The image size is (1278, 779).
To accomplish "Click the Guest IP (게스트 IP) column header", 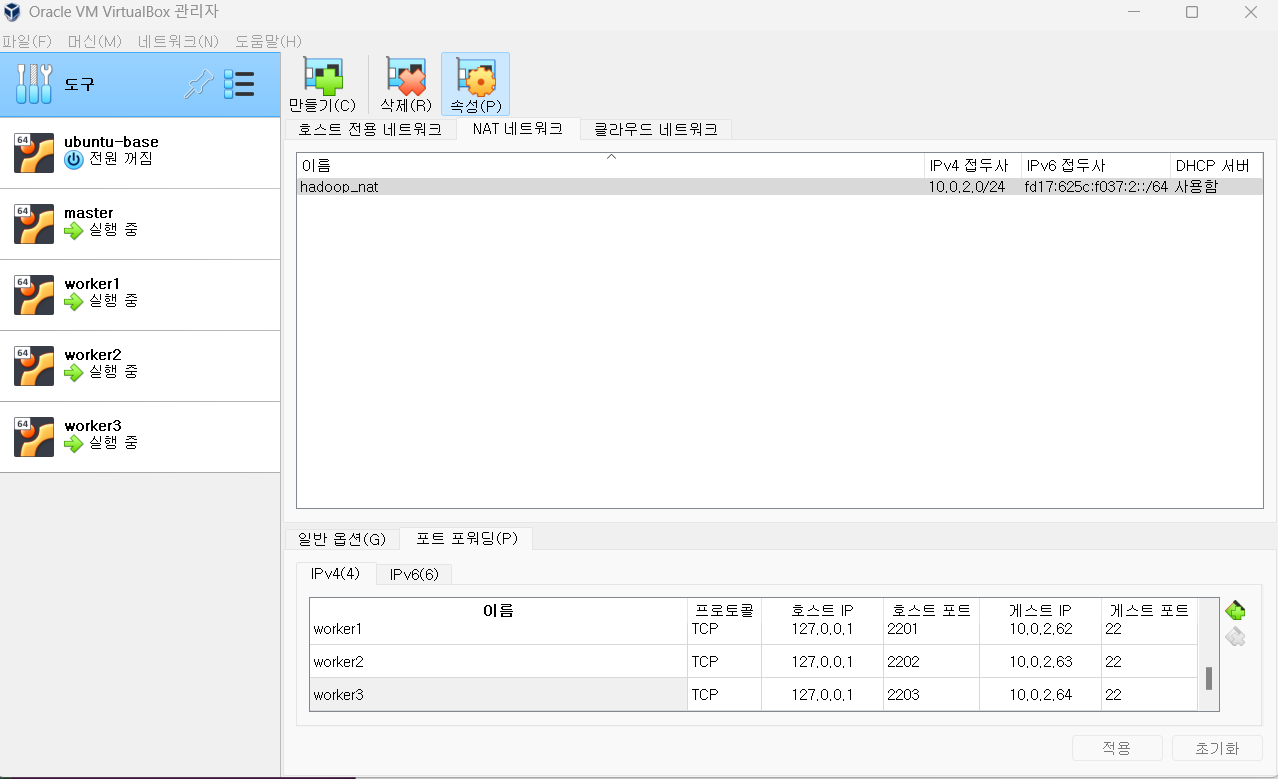I will [x=1041, y=610].
